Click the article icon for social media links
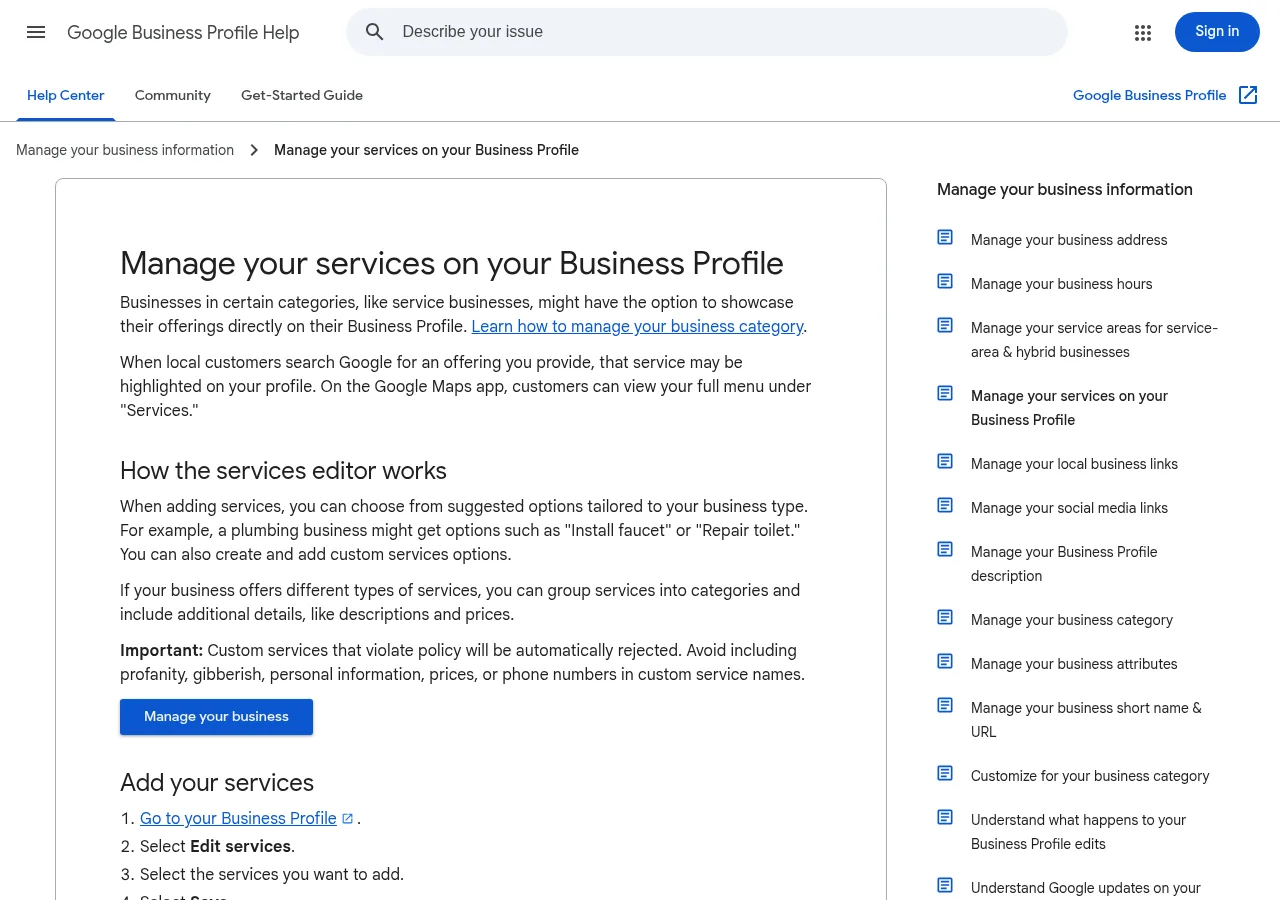Screen dimensions: 1280x900 [945, 505]
